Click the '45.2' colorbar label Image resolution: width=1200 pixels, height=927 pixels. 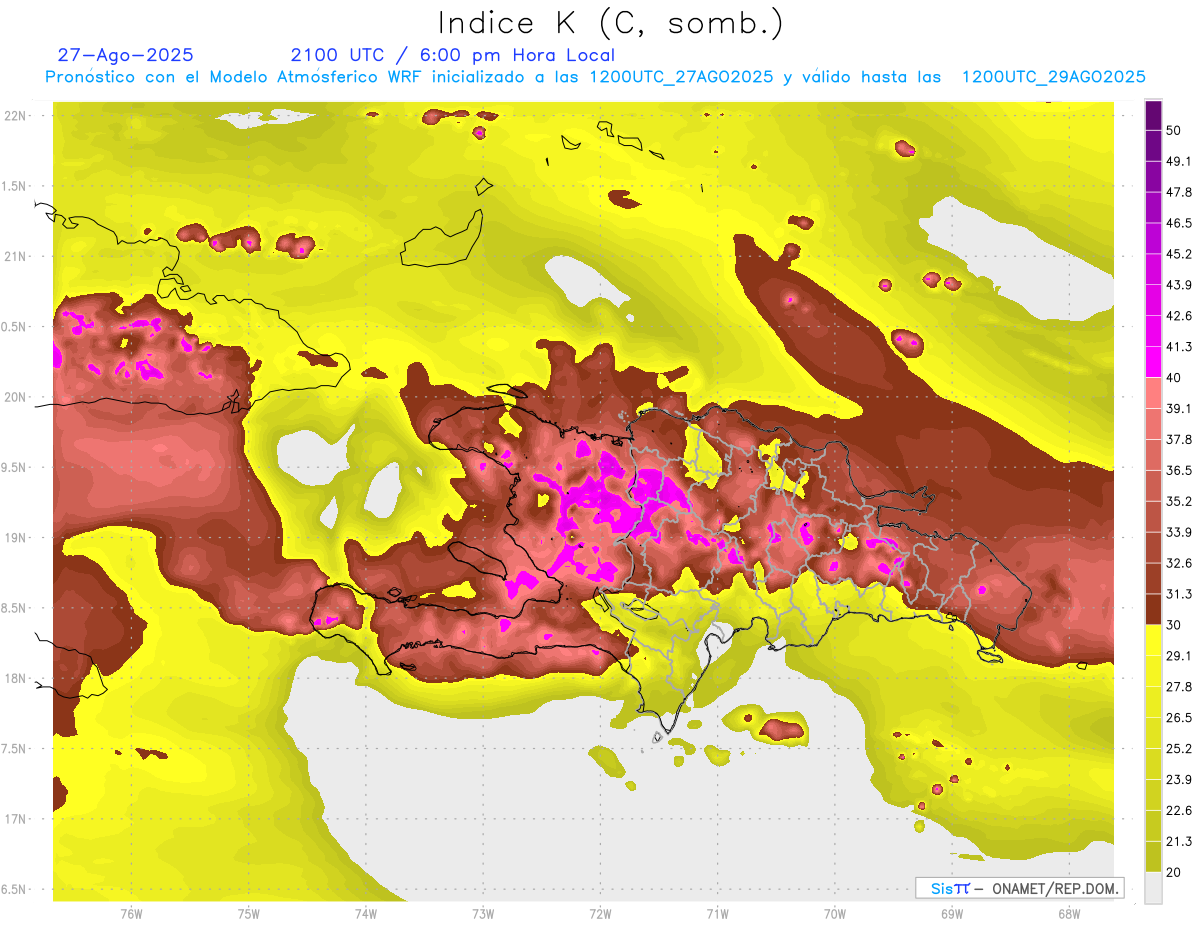(1178, 254)
